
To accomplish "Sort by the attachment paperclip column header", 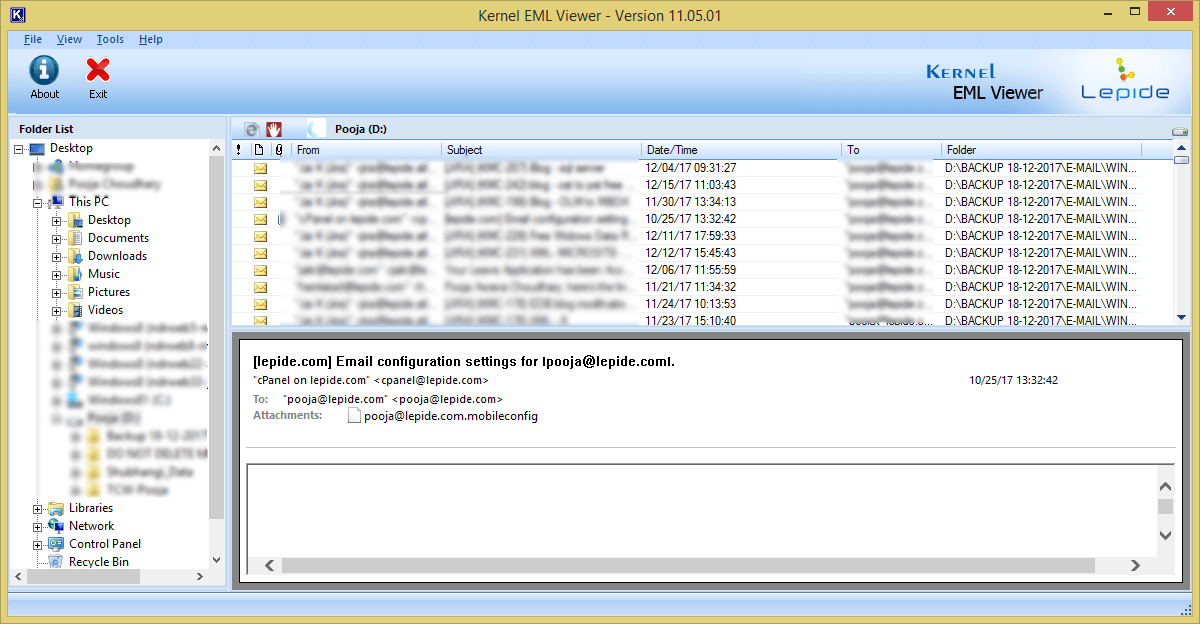I will click(x=280, y=150).
